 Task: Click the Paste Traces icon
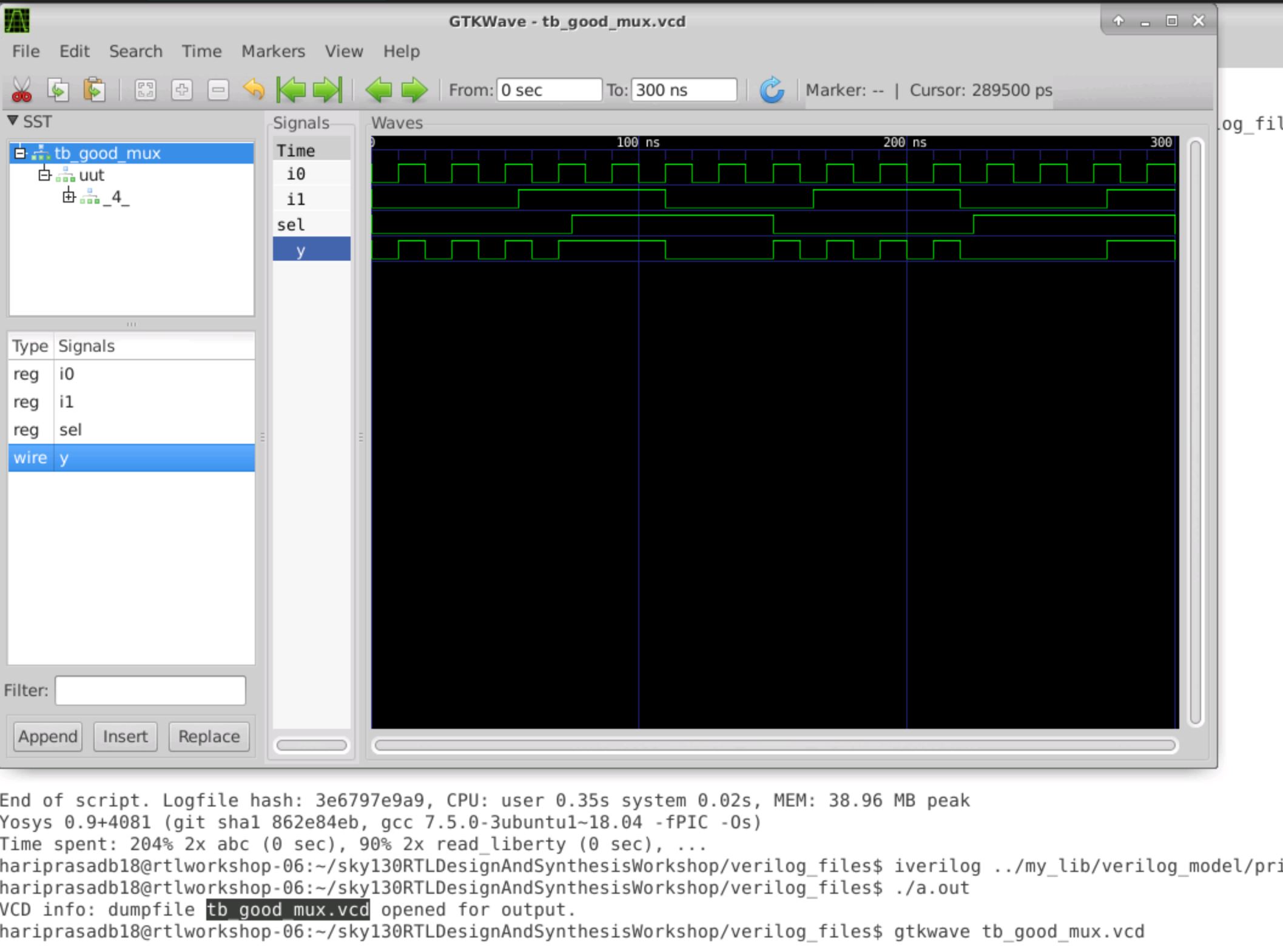pos(94,90)
